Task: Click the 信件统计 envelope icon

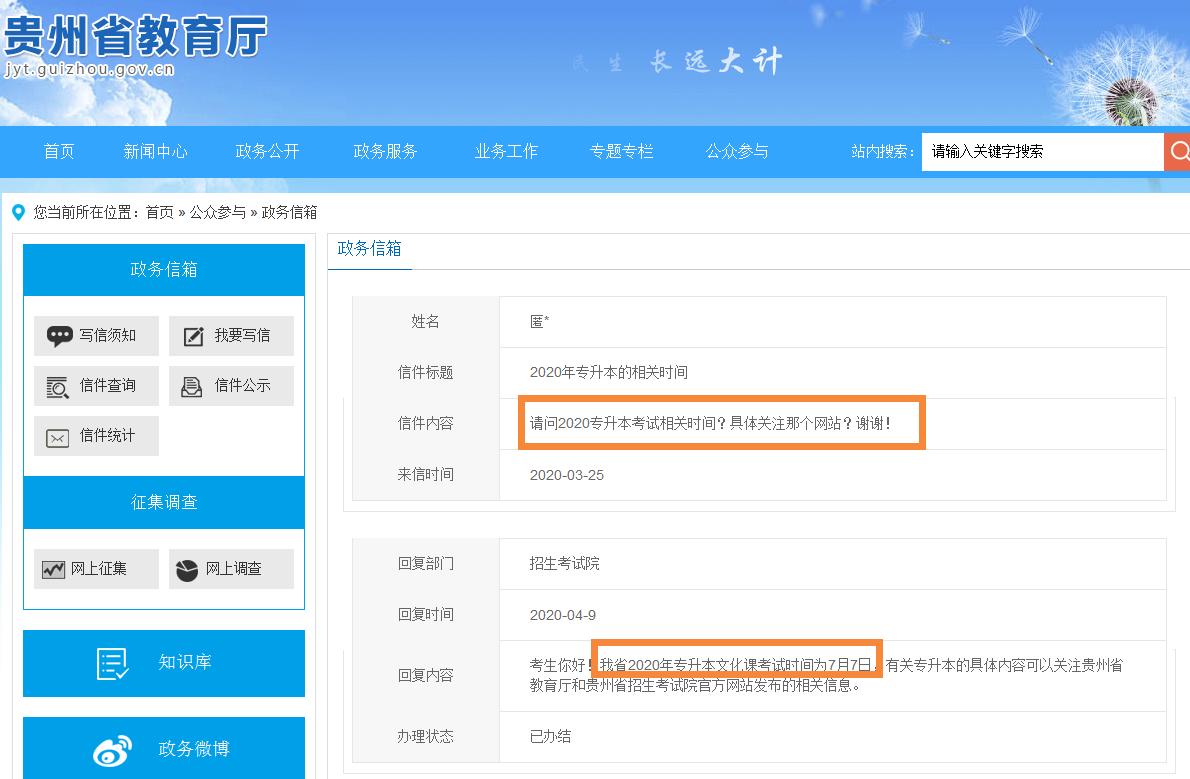Action: point(58,437)
